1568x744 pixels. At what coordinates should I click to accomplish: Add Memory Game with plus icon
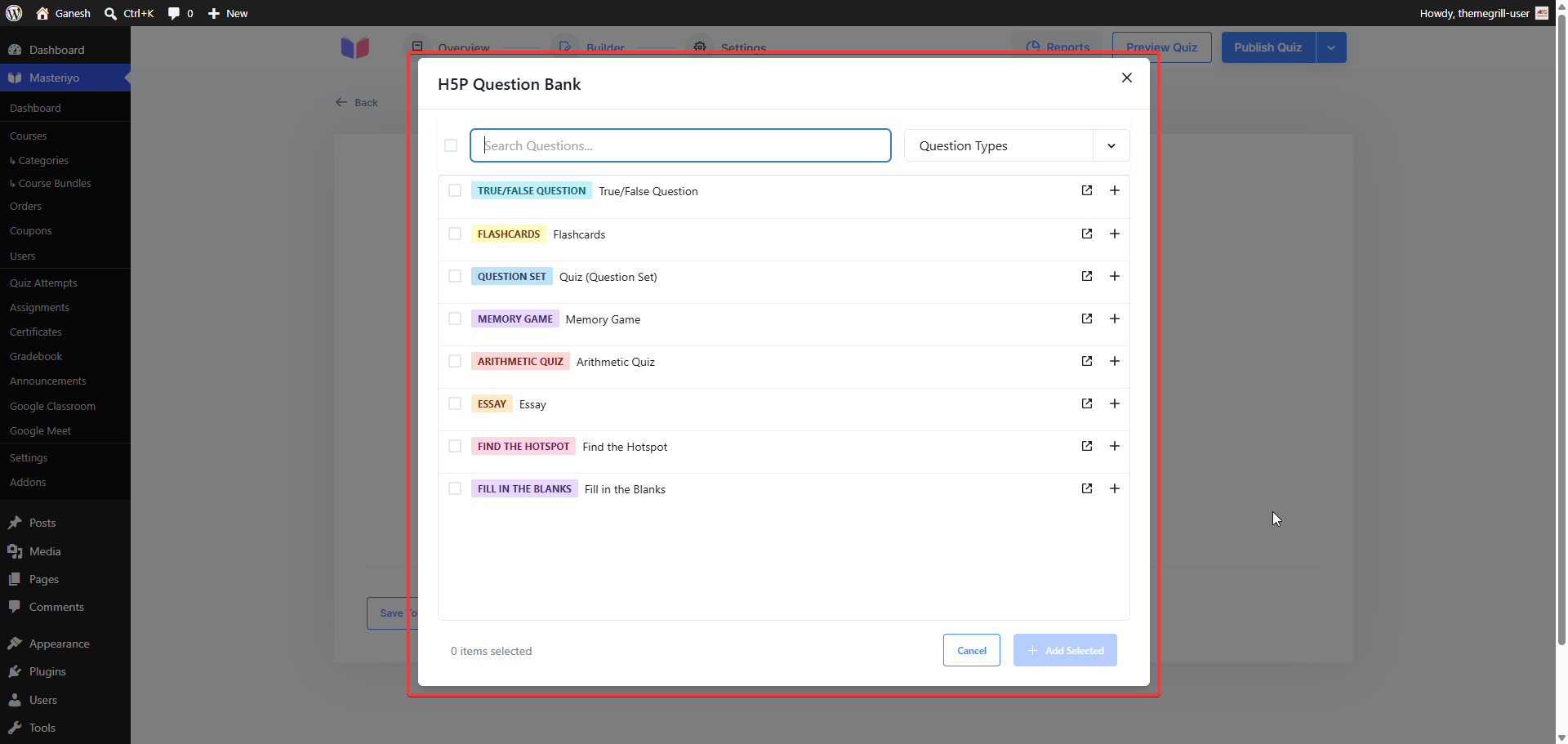coord(1115,319)
